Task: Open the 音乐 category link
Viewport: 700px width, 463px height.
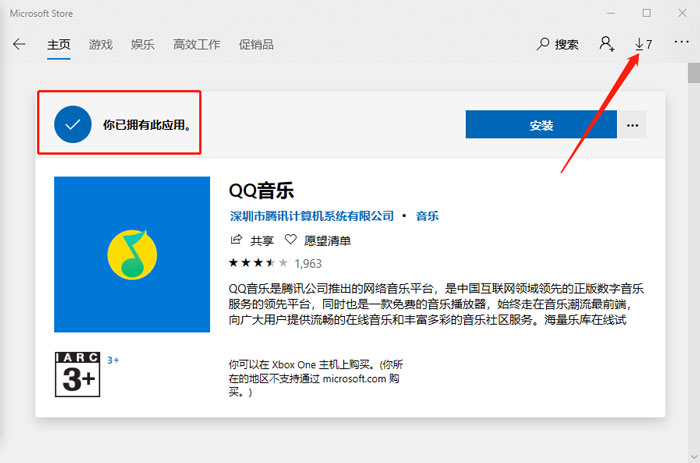Action: [427, 216]
